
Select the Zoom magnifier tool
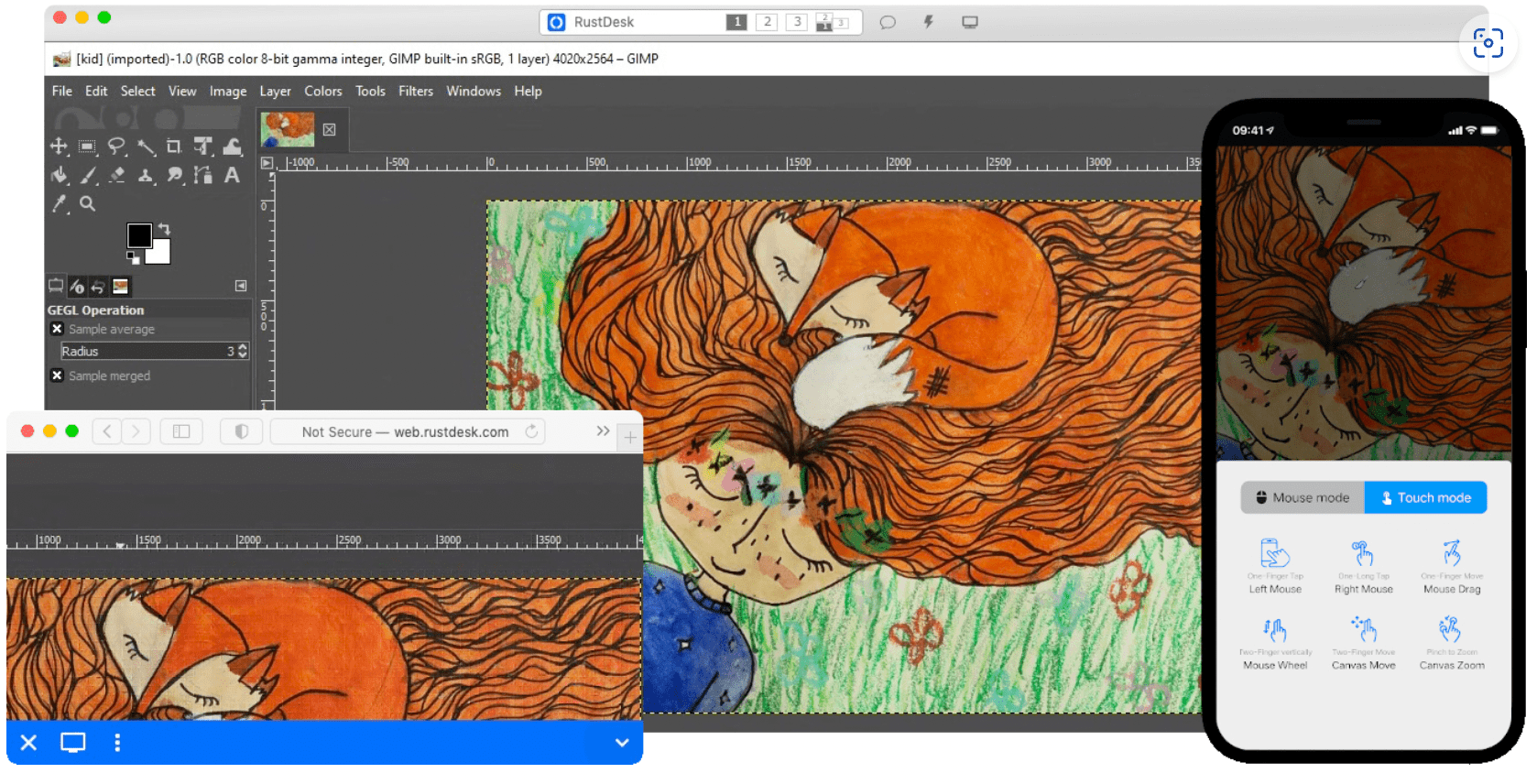click(x=87, y=203)
